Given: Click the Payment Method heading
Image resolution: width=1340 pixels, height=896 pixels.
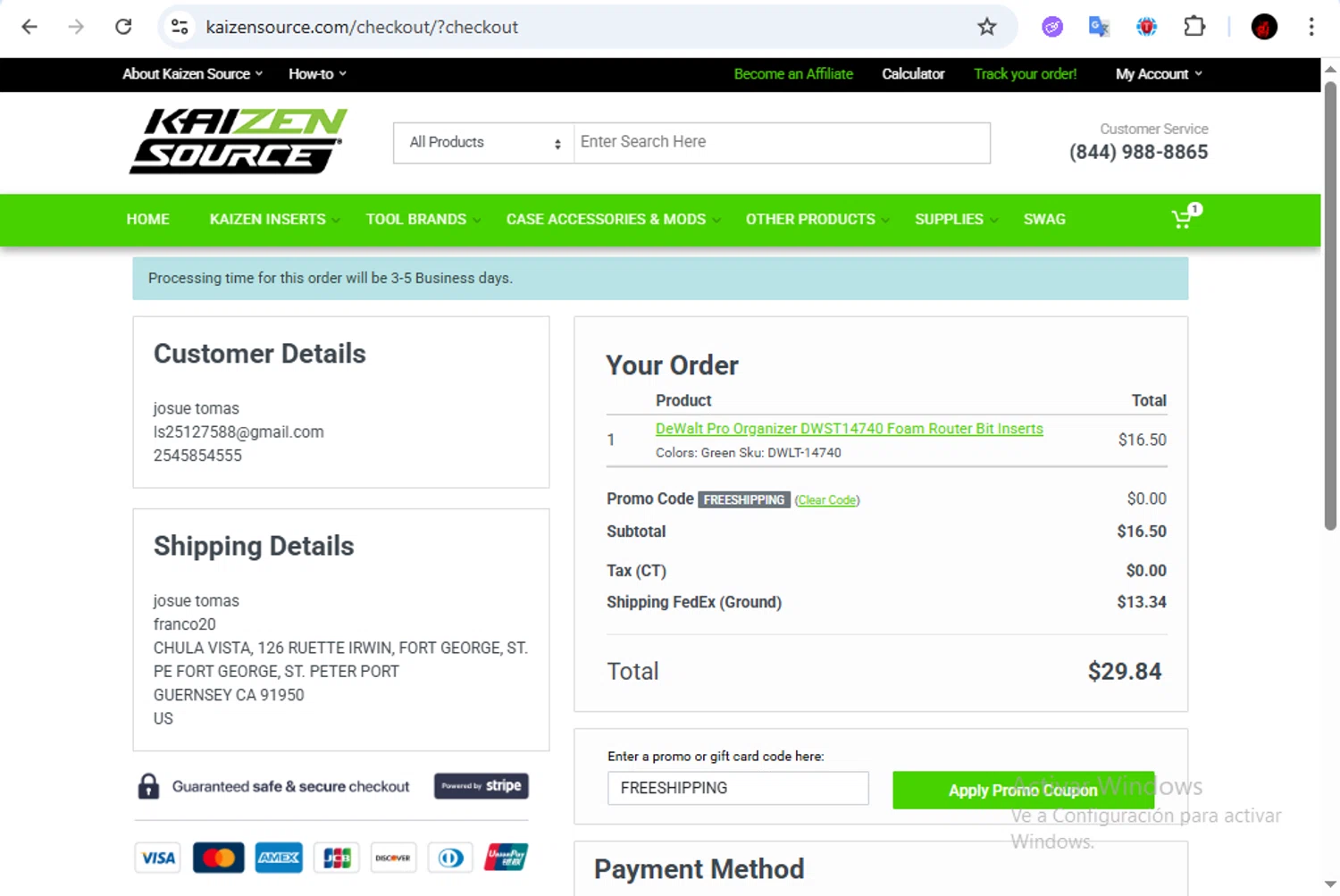Looking at the screenshot, I should 699,868.
